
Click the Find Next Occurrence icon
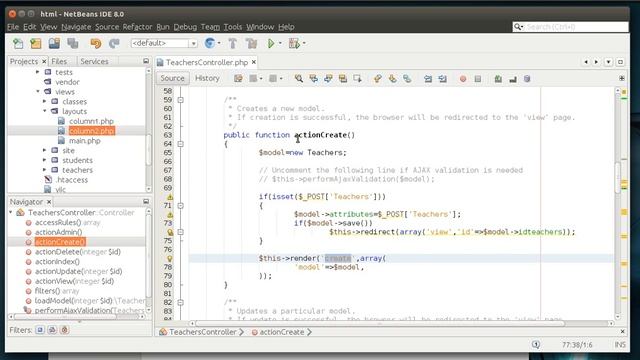328,78
